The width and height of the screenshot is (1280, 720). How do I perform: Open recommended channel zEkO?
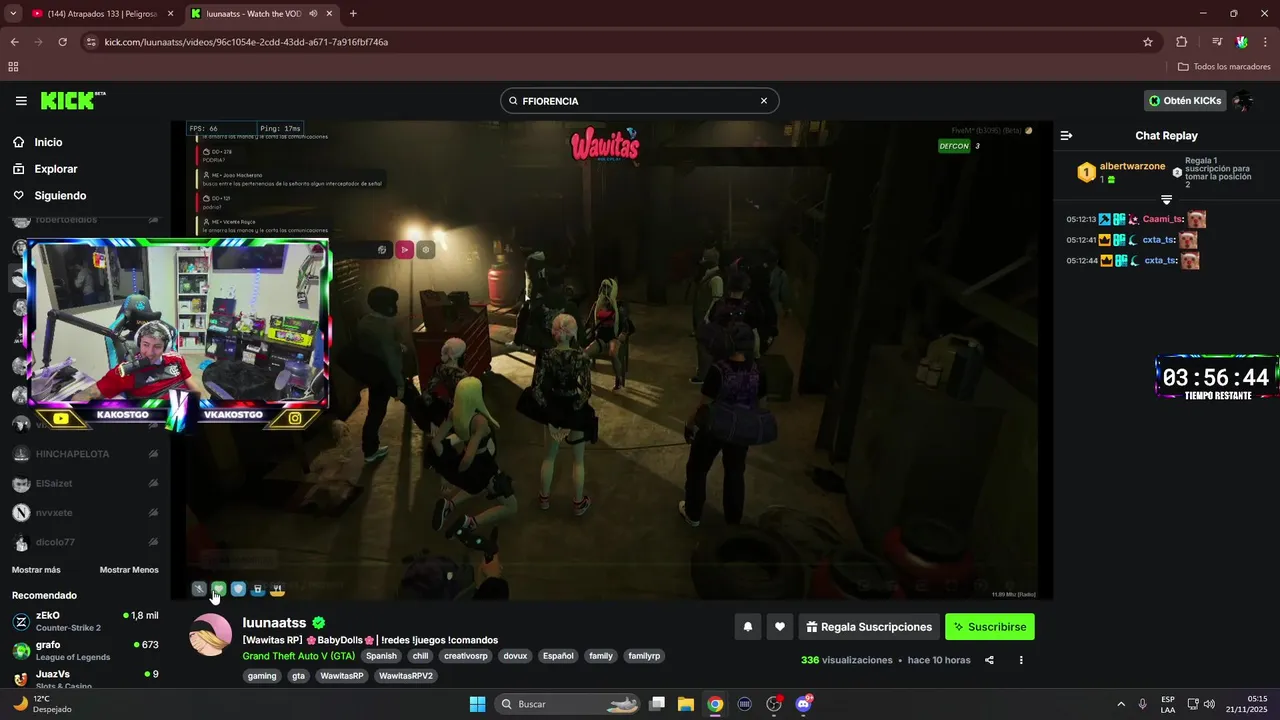pyautogui.click(x=85, y=621)
